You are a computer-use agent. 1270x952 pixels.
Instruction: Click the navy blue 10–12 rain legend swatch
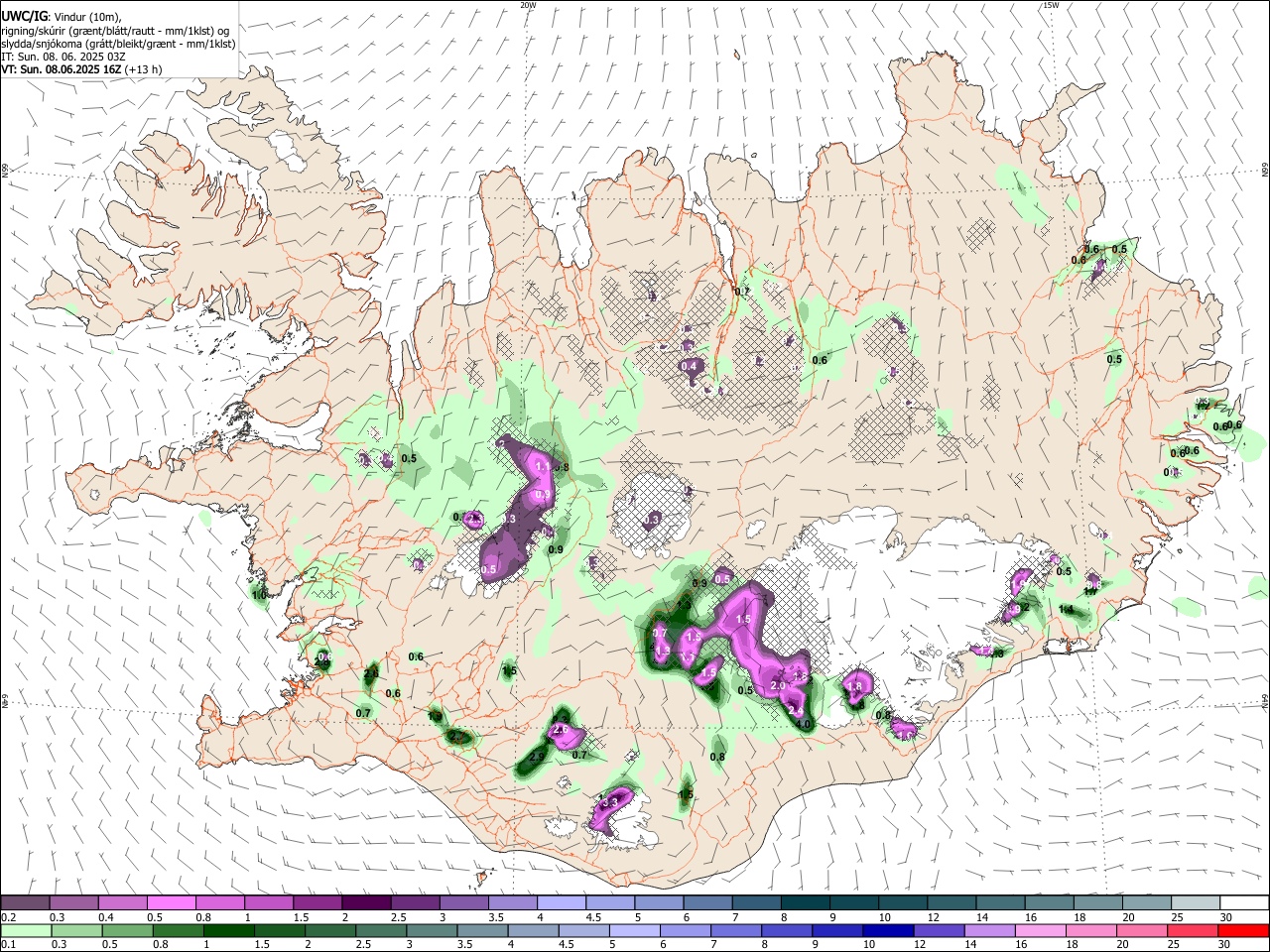(x=889, y=930)
